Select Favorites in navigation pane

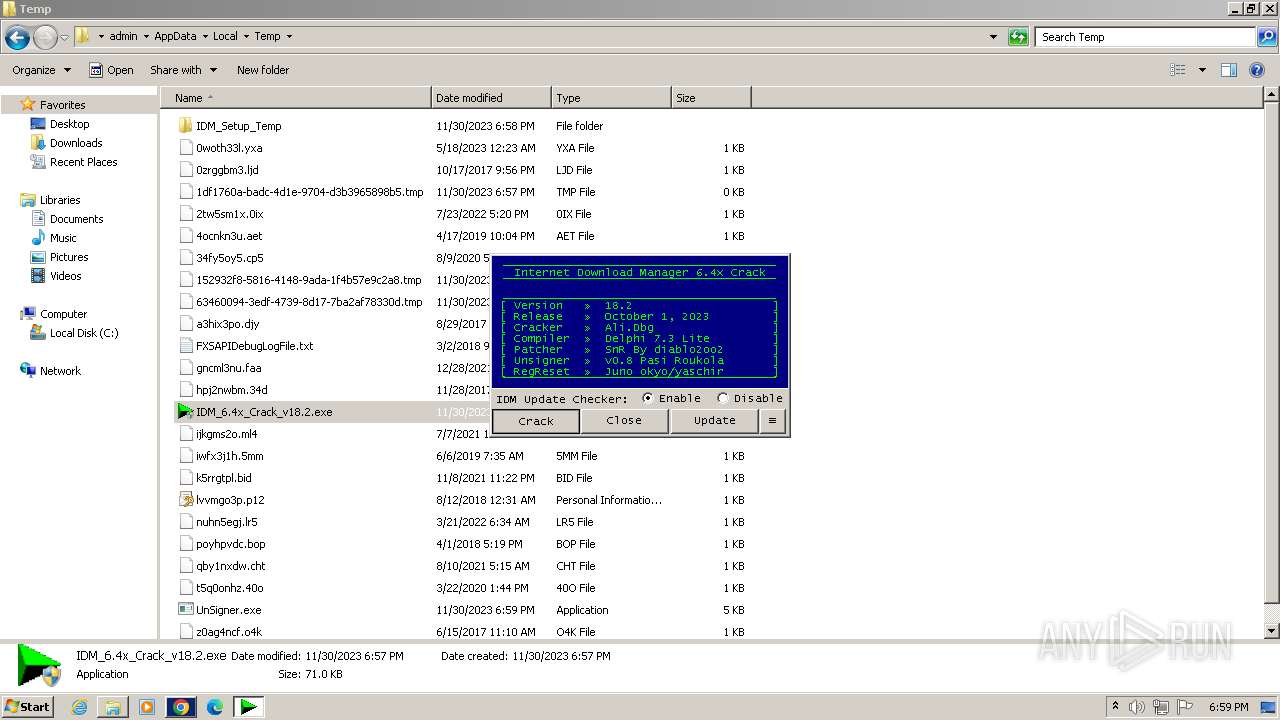click(x=62, y=105)
